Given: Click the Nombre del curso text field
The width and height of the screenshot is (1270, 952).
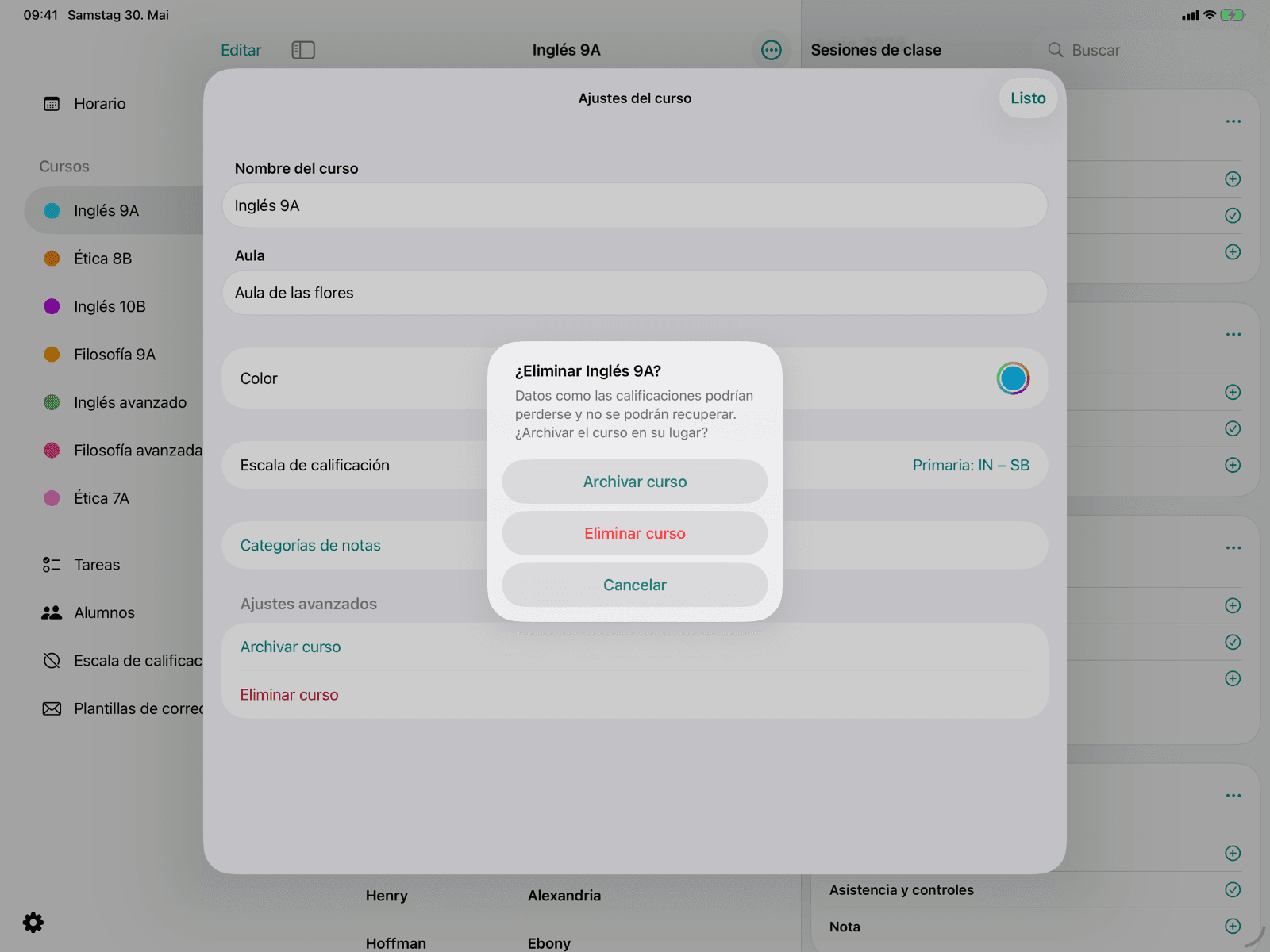Looking at the screenshot, I should tap(635, 205).
